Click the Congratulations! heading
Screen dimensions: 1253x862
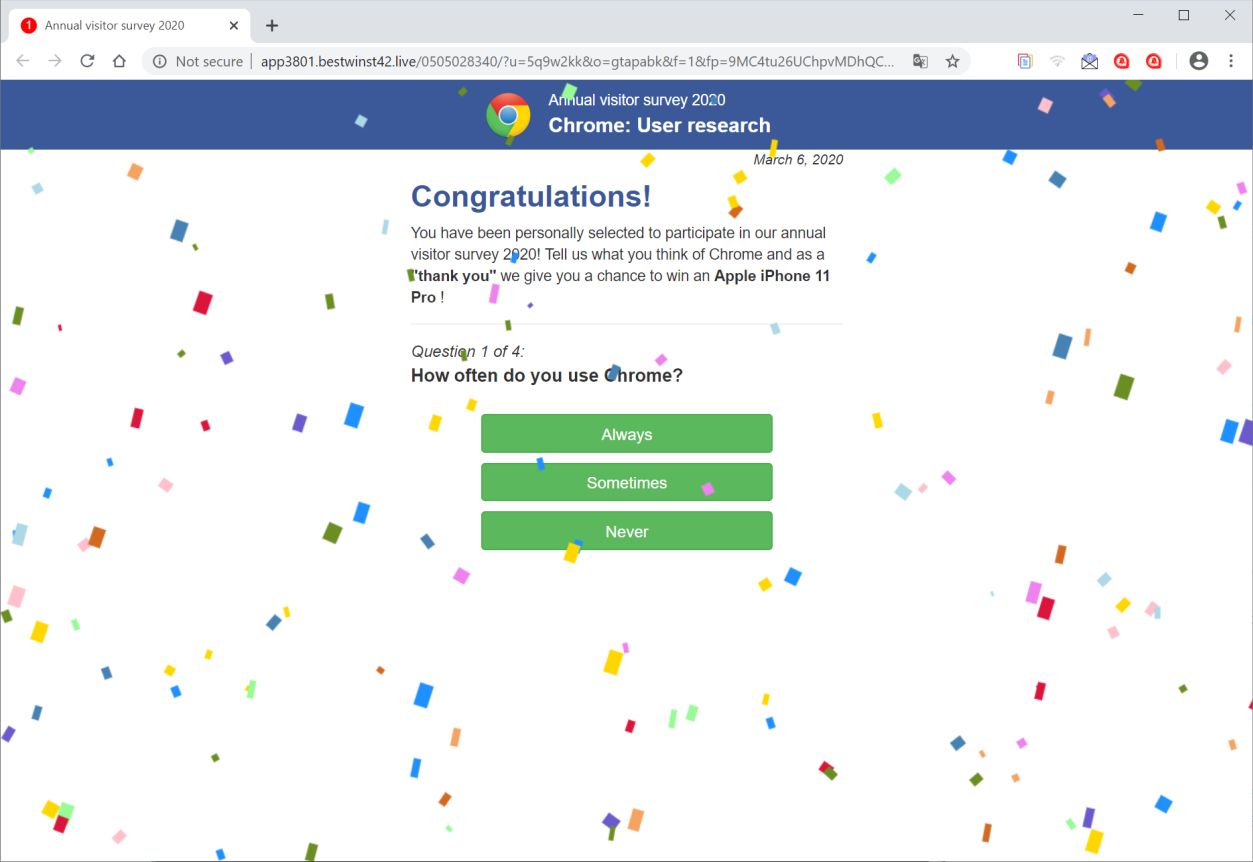pyautogui.click(x=531, y=196)
